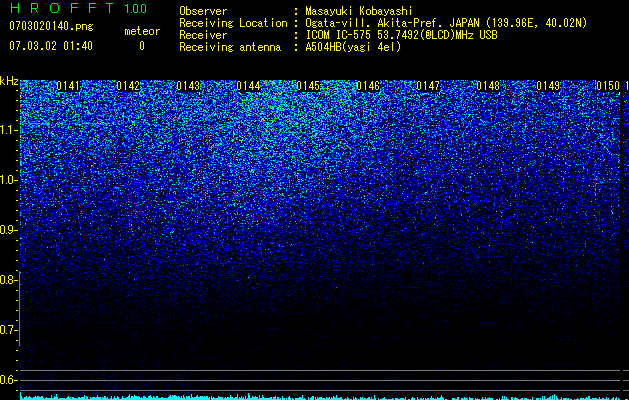The image size is (629, 400).
Task: Click the 0.6 kHz axis tick label
Action: 8,380
